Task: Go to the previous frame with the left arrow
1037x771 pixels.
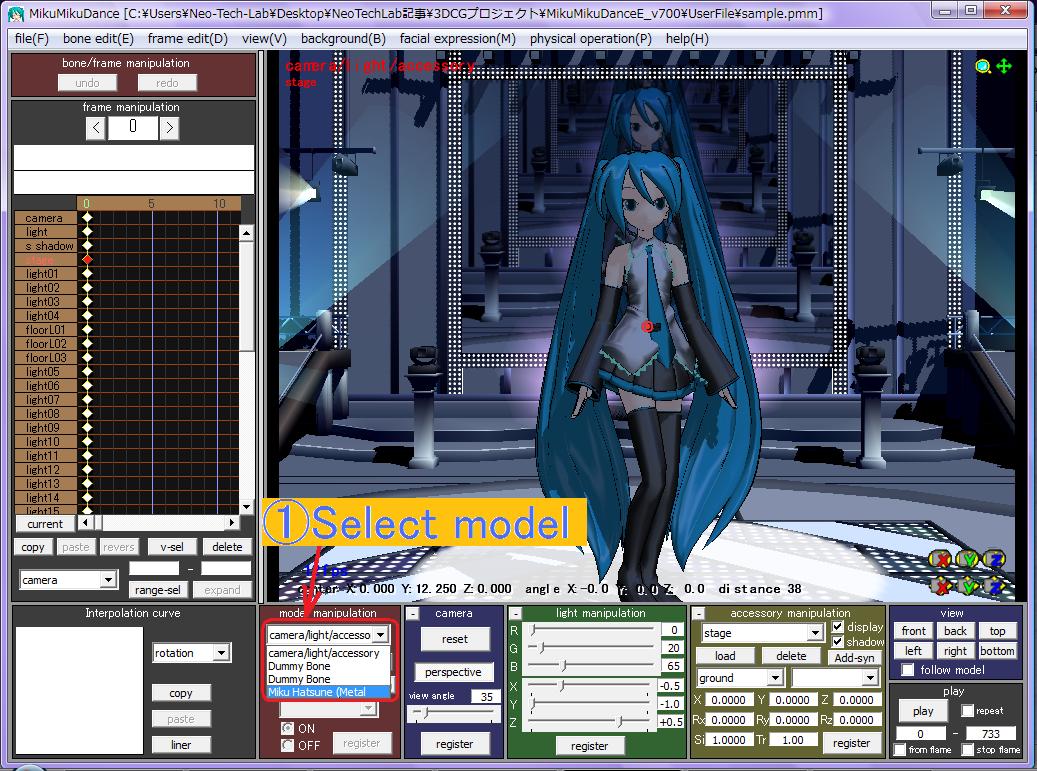Action: coord(96,128)
